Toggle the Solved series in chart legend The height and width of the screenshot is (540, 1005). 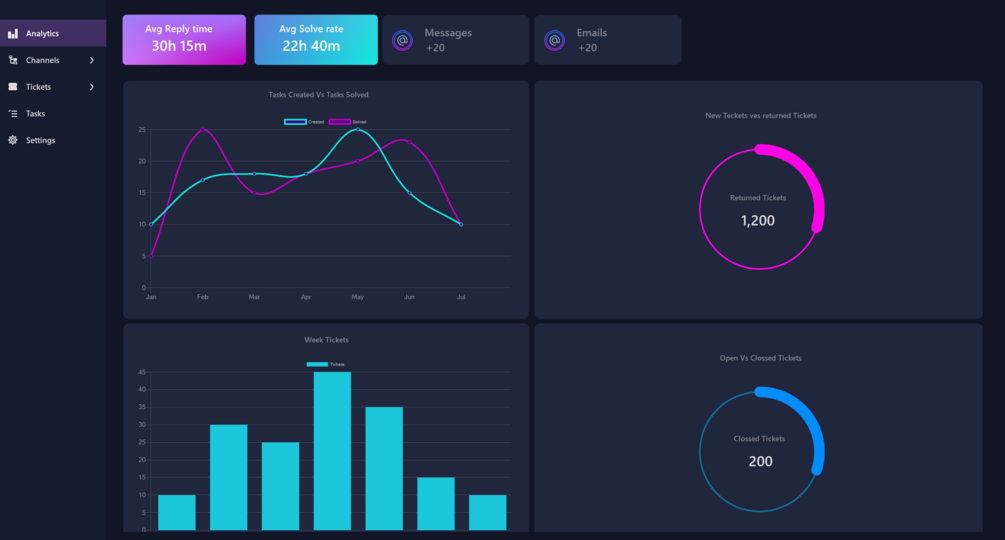[347, 122]
